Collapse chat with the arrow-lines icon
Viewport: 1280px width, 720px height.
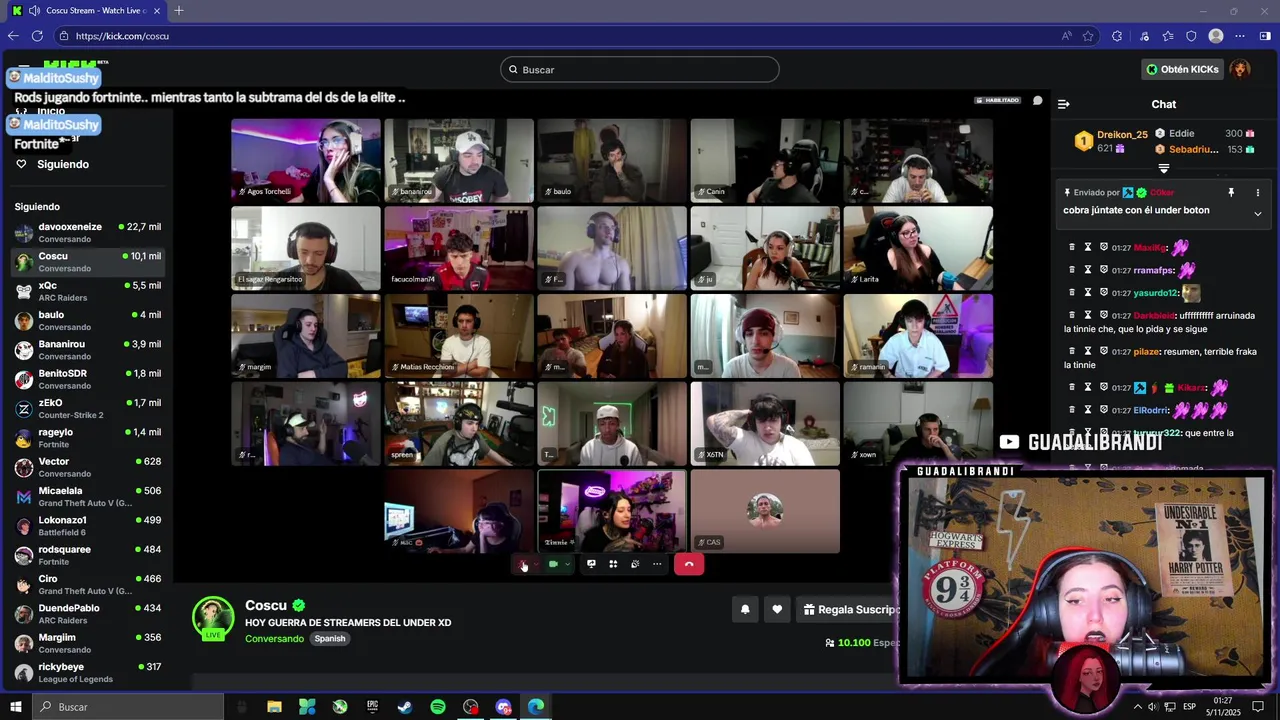click(1064, 104)
